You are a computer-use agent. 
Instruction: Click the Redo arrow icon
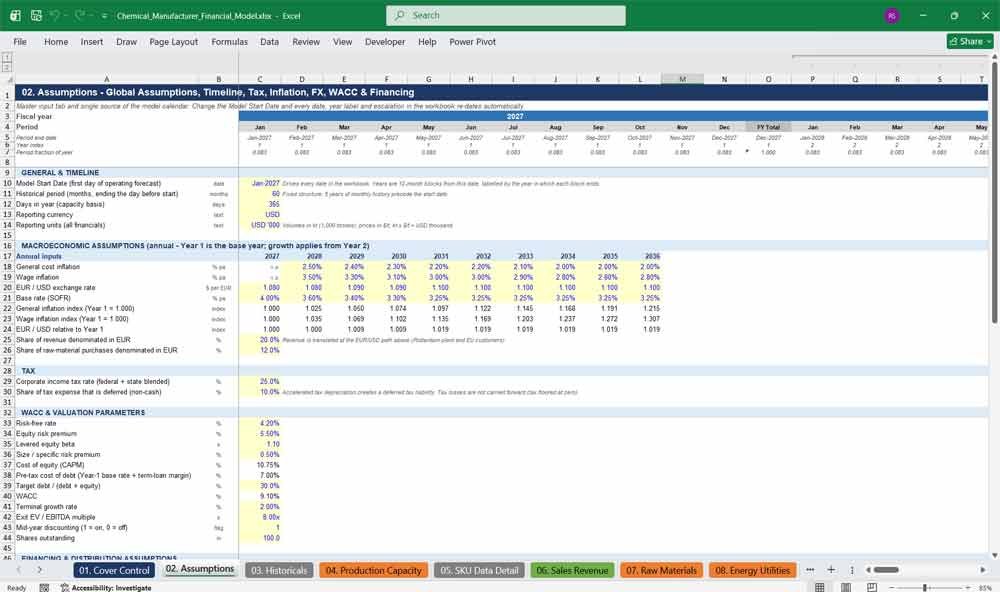pyautogui.click(x=80, y=15)
